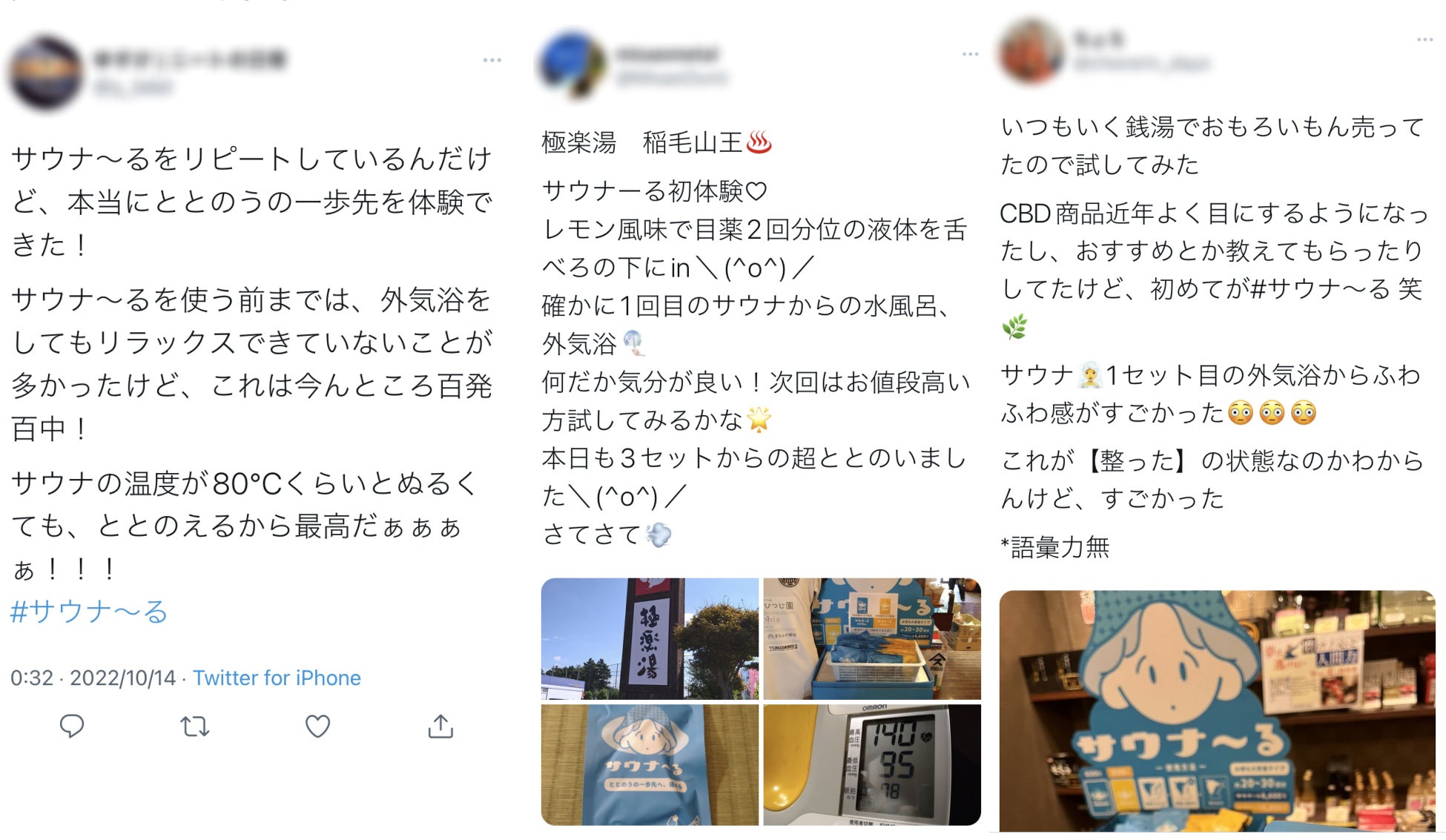View the blue サウナ〜る package photo
The width and height of the screenshot is (1446, 840).
(x=650, y=764)
